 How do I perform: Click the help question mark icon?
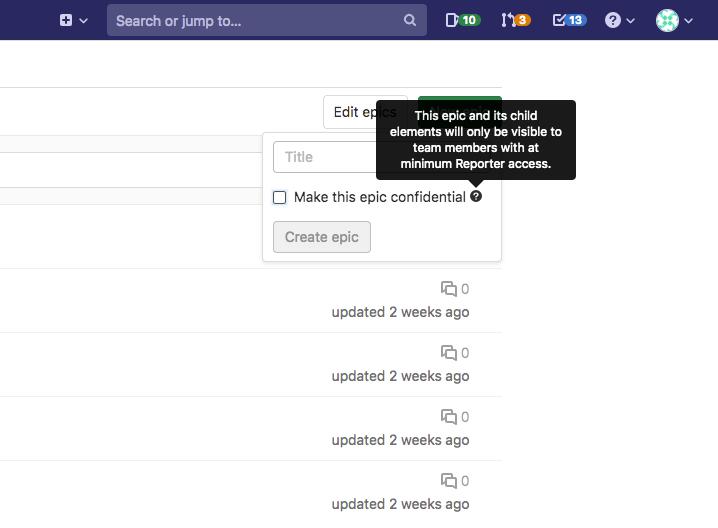tap(614, 20)
